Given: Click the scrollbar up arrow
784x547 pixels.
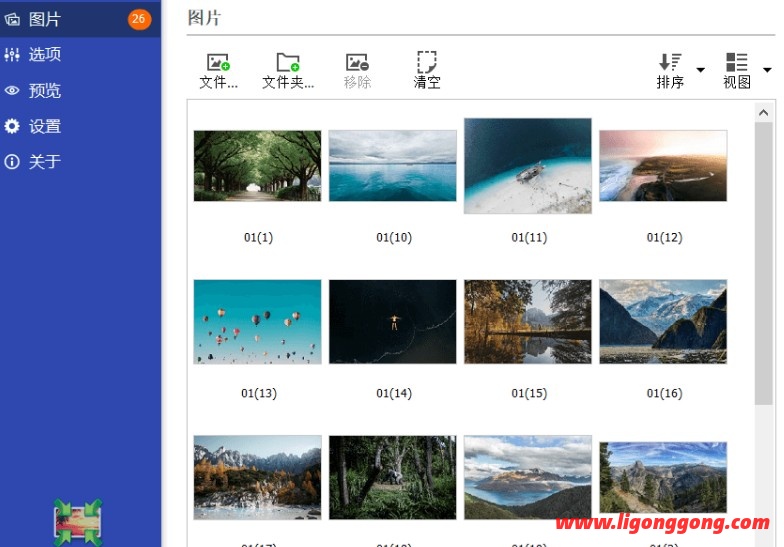Looking at the screenshot, I should 764,112.
